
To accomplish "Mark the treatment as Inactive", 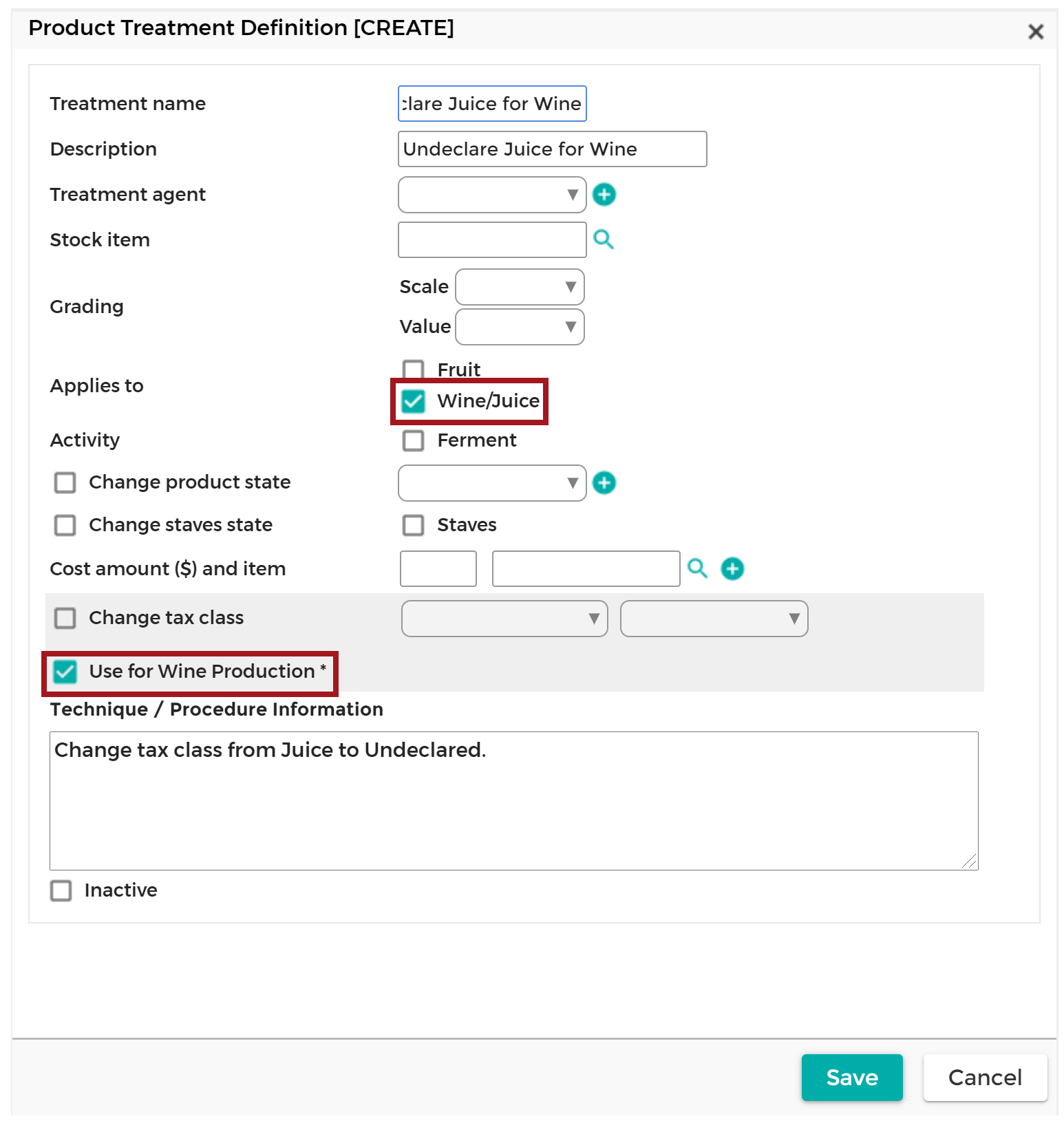I will 61,890.
